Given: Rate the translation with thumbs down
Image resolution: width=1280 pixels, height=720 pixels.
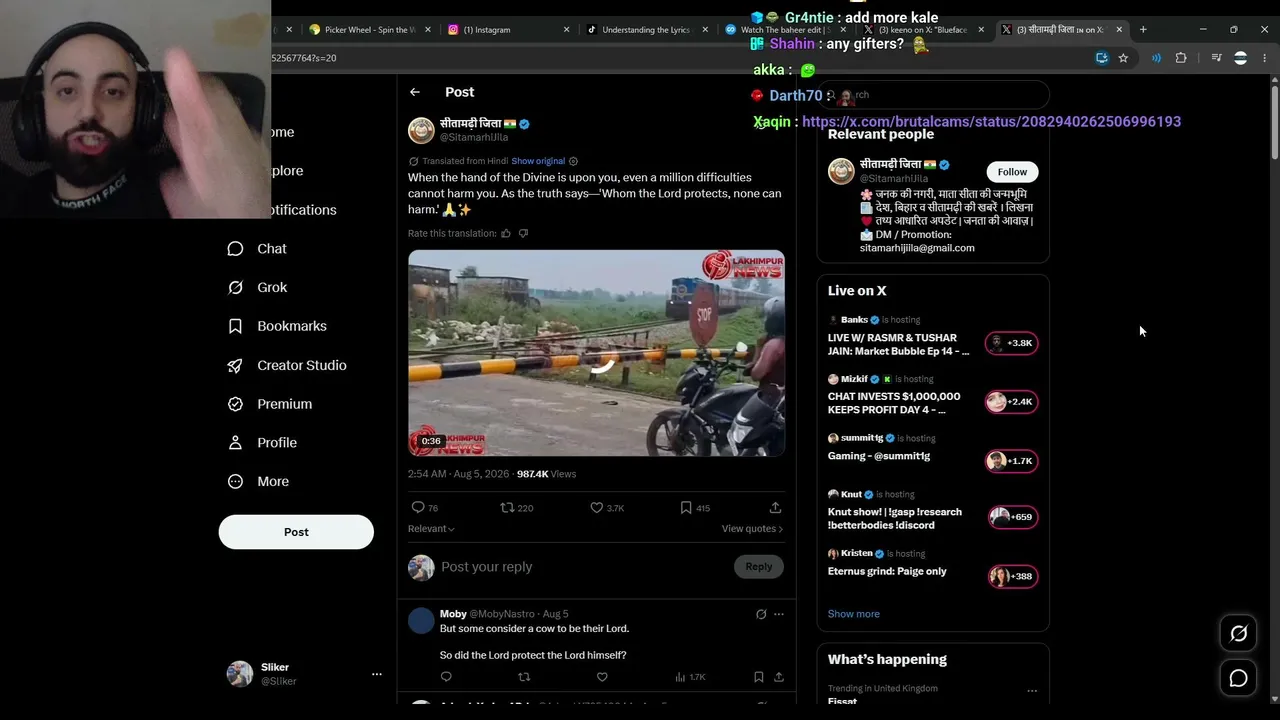Looking at the screenshot, I should [523, 233].
